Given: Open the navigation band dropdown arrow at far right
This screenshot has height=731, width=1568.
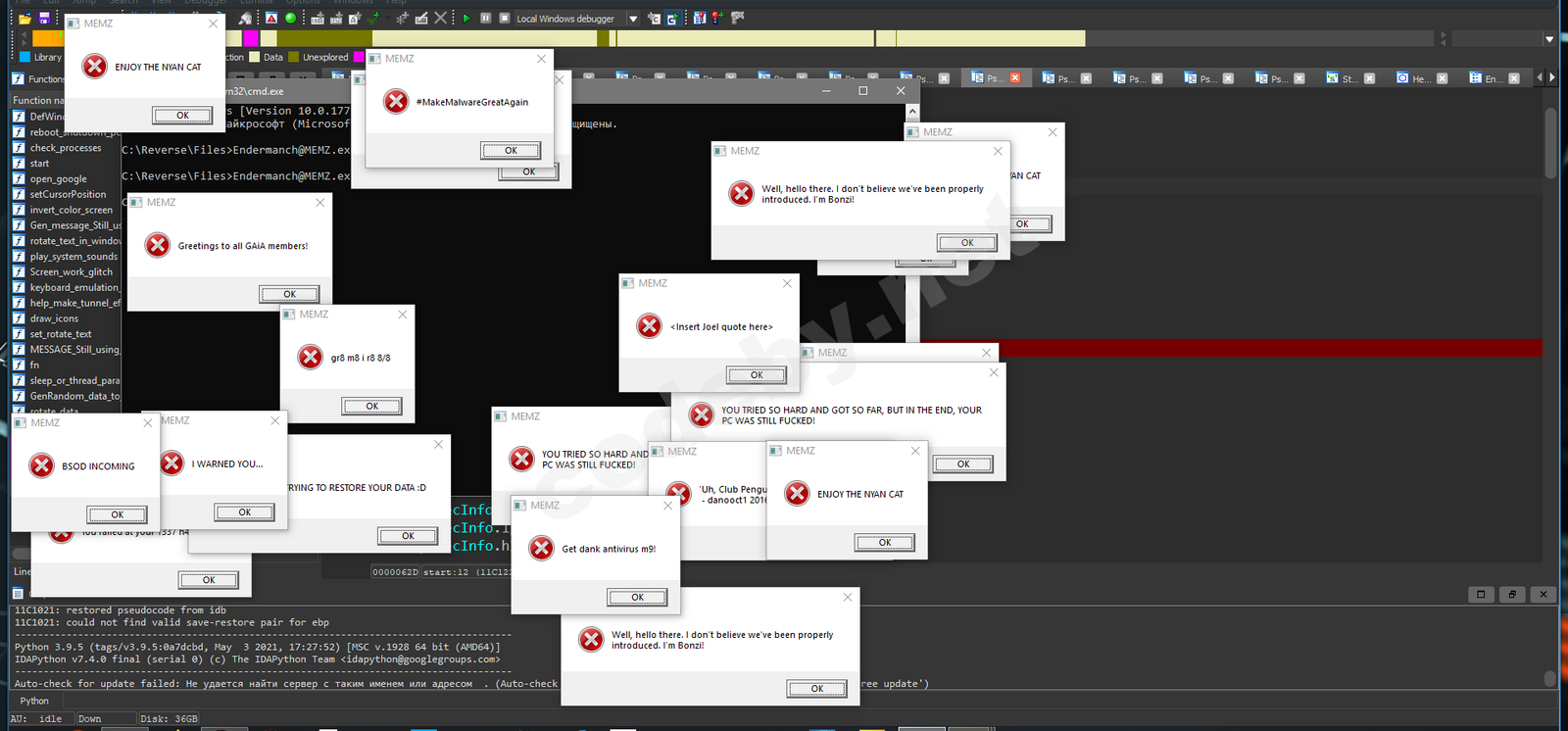Looking at the screenshot, I should [x=1549, y=39].
